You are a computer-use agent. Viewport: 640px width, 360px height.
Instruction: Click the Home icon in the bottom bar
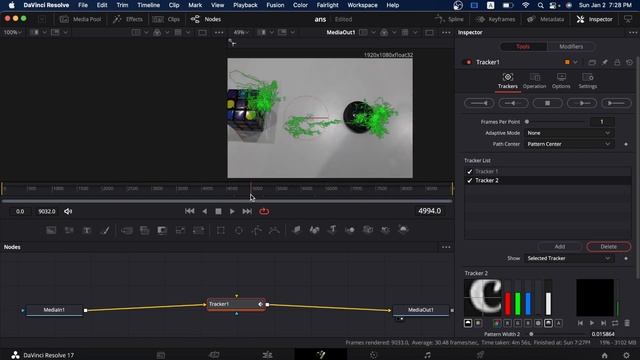[604, 355]
